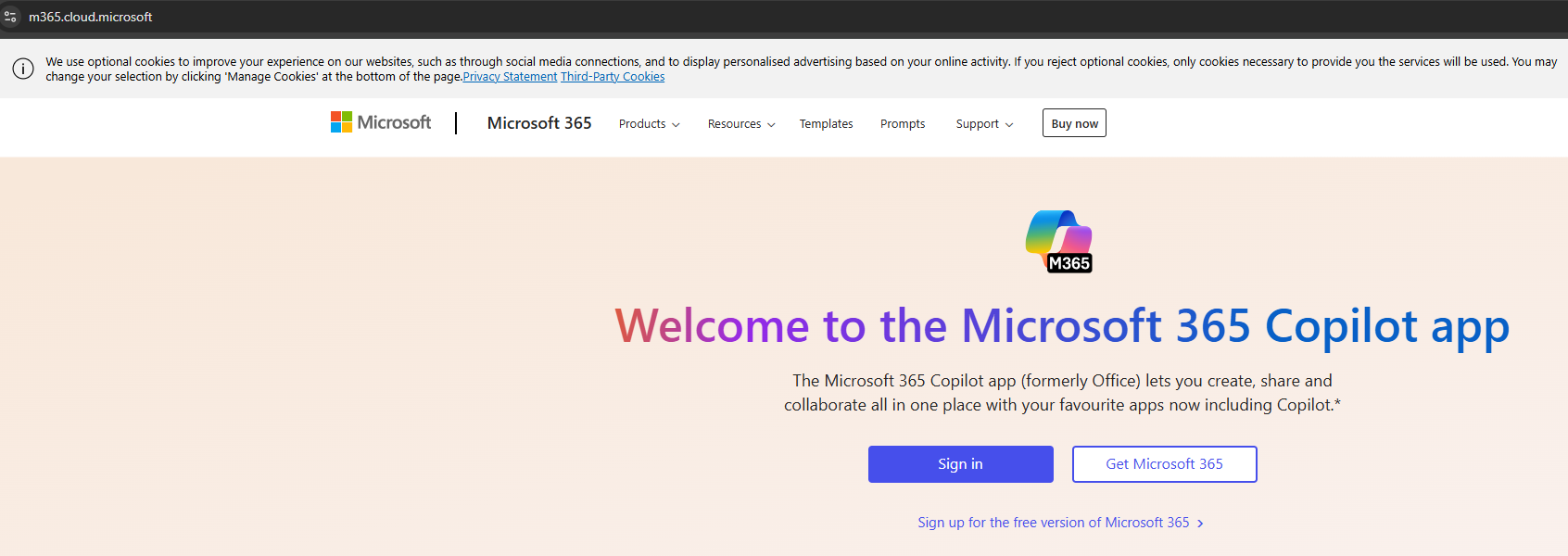
Task: Click the text 'formerly Office' description paragraph
Action: (1062, 393)
